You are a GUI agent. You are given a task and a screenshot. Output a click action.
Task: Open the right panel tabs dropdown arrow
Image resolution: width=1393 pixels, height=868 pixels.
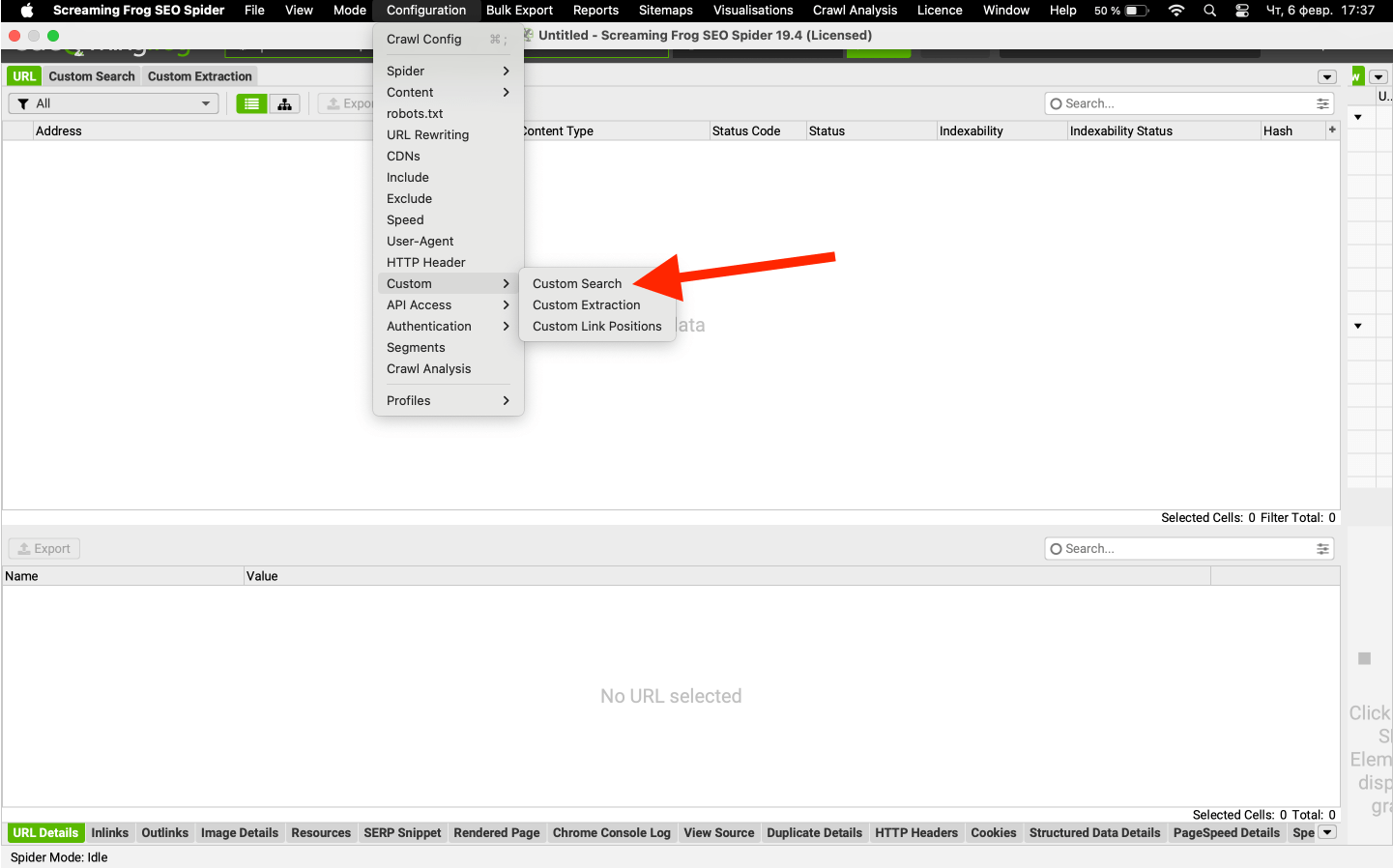(1378, 77)
